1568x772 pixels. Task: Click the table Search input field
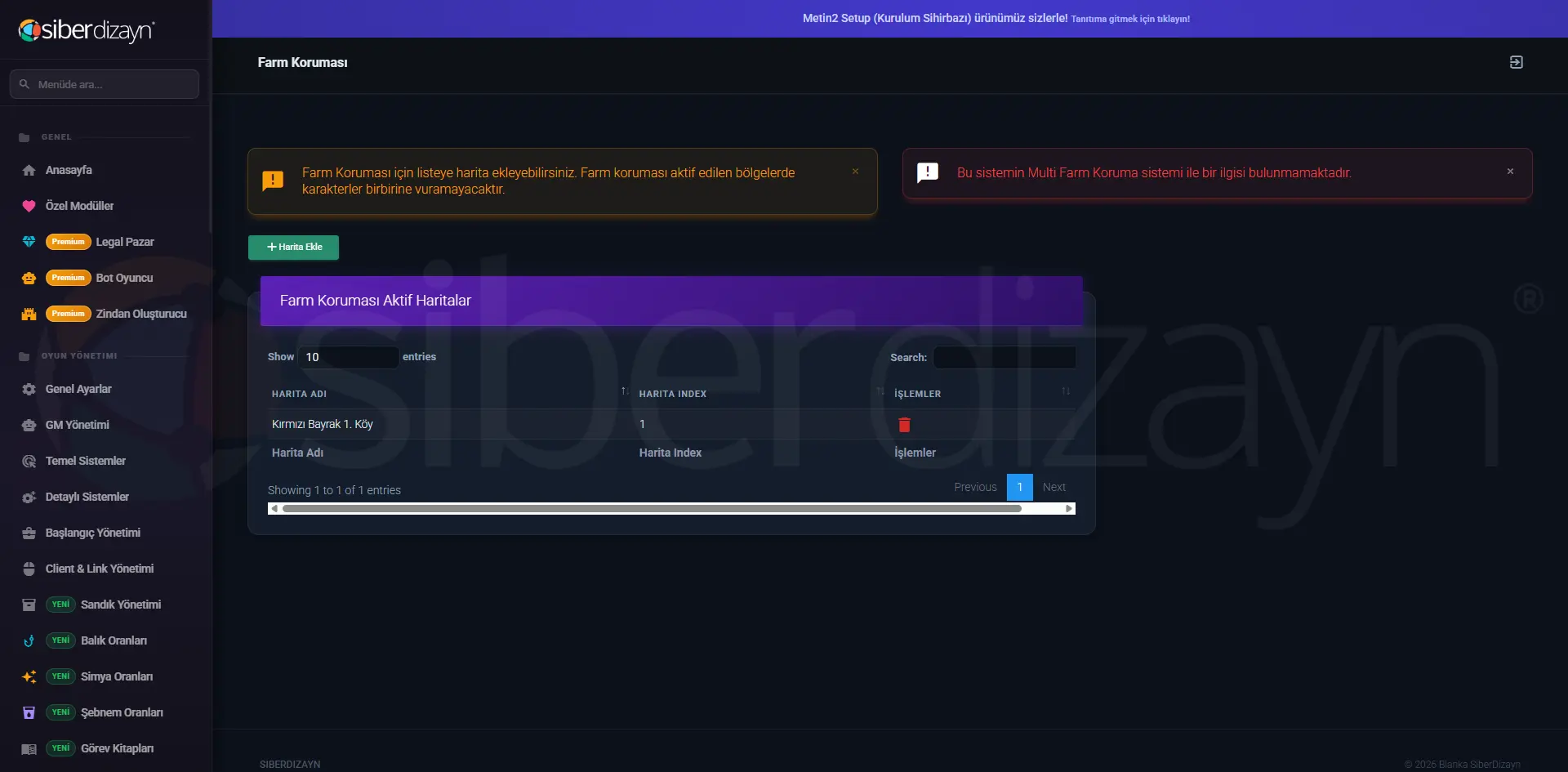click(1004, 357)
